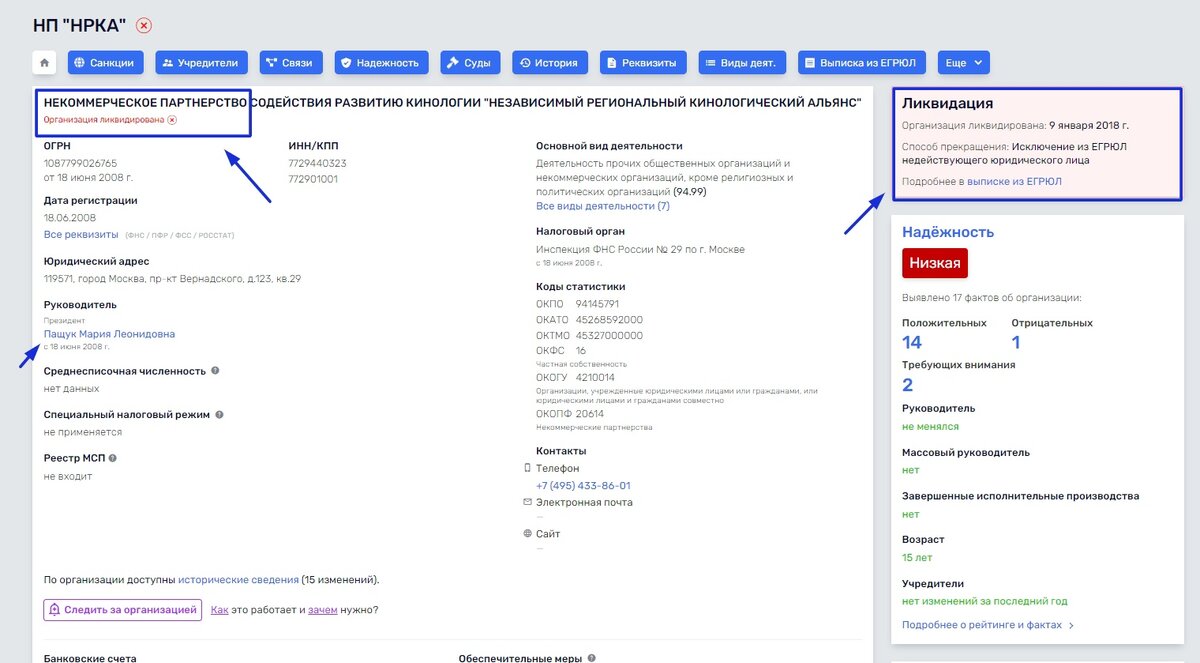The width and height of the screenshot is (1200, 663).
Task: Click positive facts count 14
Action: coord(912,342)
